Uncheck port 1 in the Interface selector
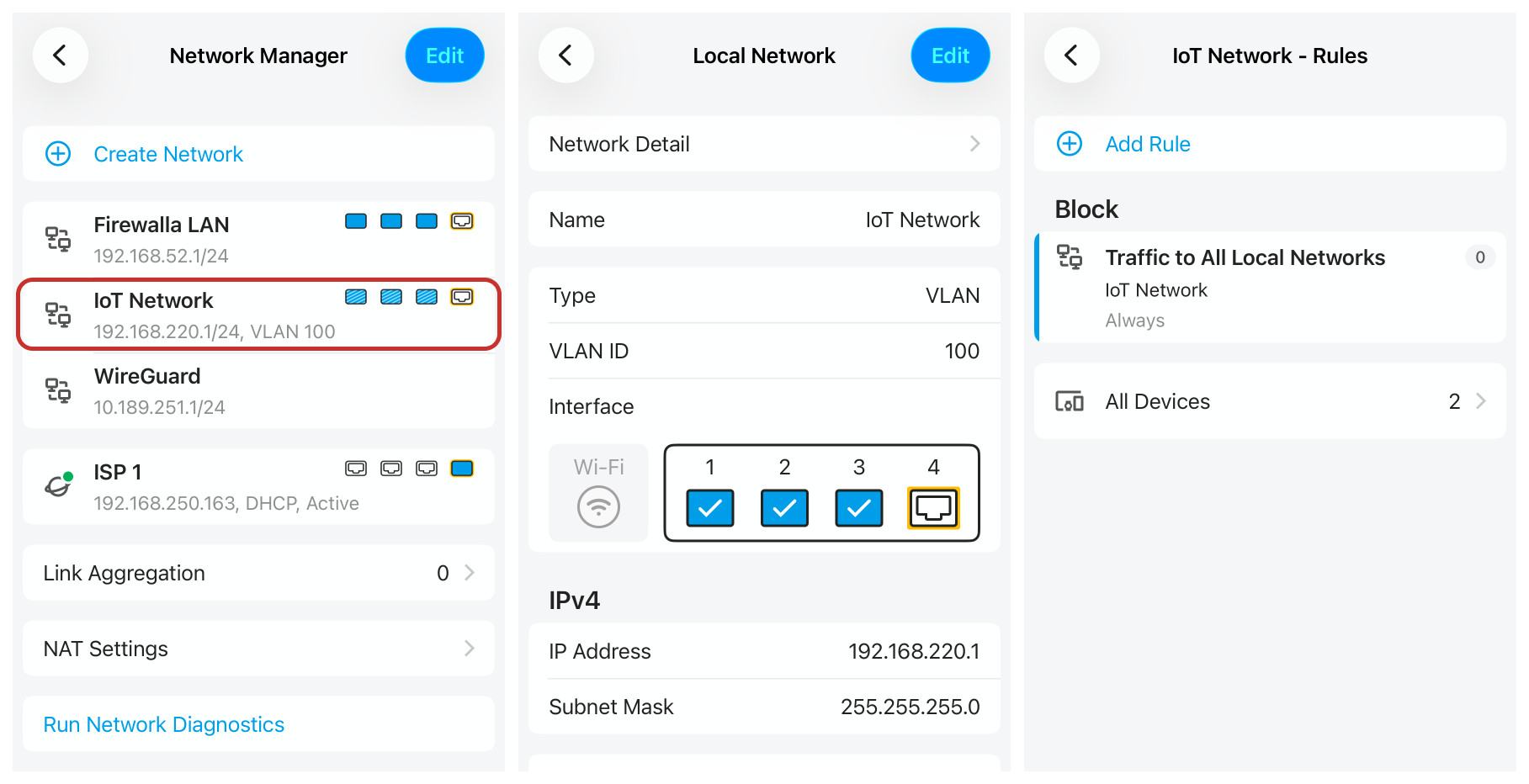This screenshot has width=1529, height=784. pos(709,507)
